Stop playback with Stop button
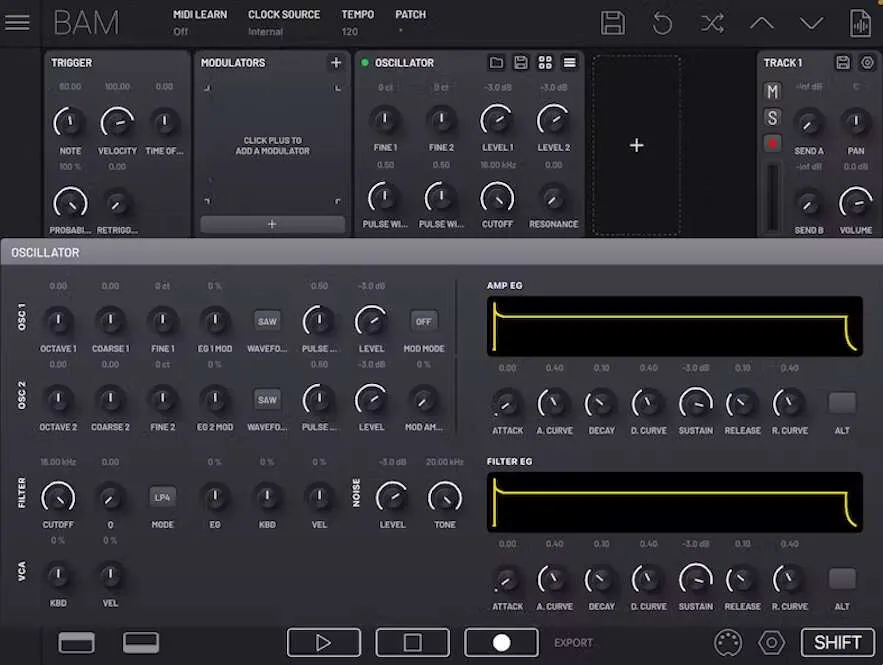 [x=412, y=642]
